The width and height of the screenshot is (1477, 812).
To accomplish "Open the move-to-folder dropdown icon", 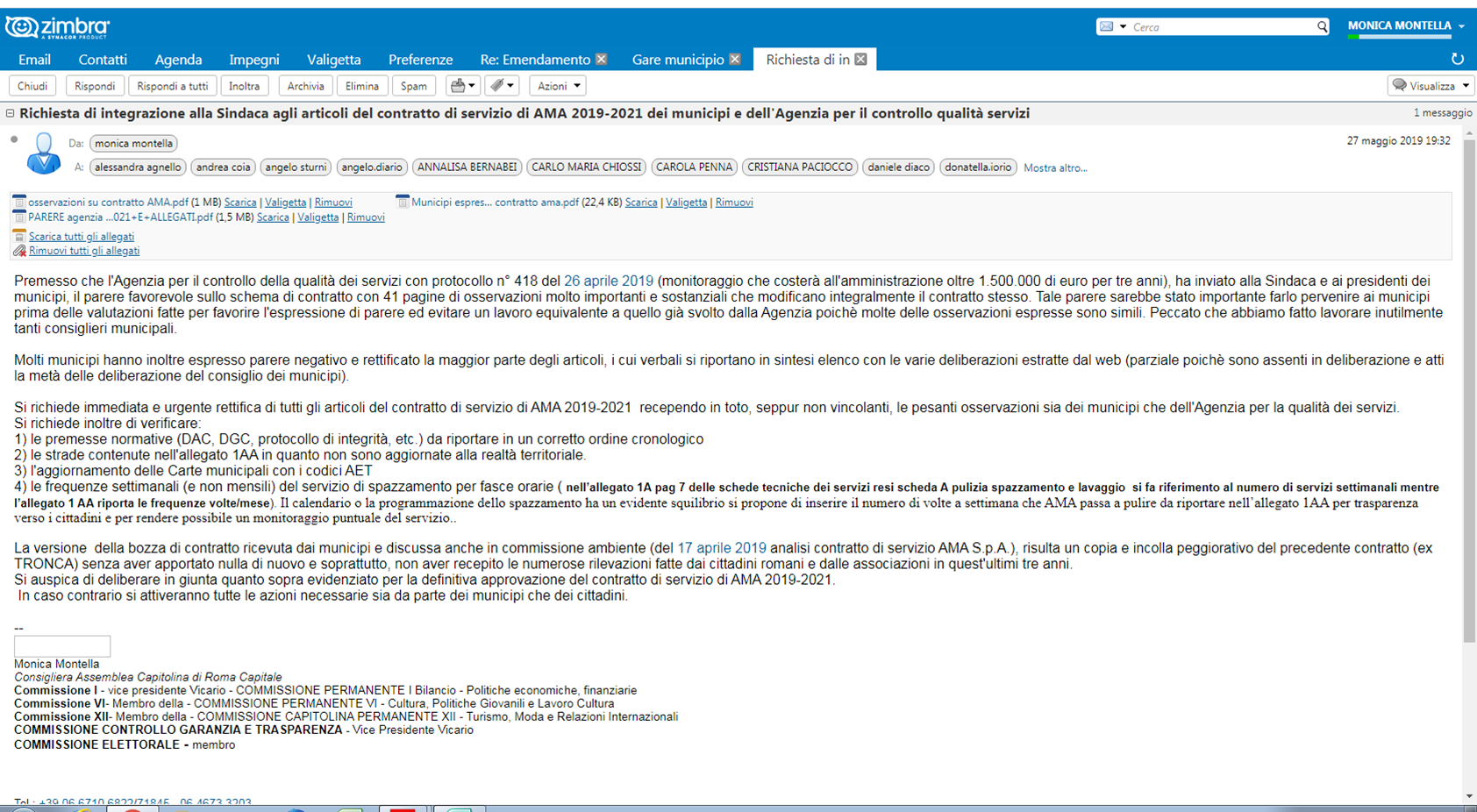I will pos(463,86).
